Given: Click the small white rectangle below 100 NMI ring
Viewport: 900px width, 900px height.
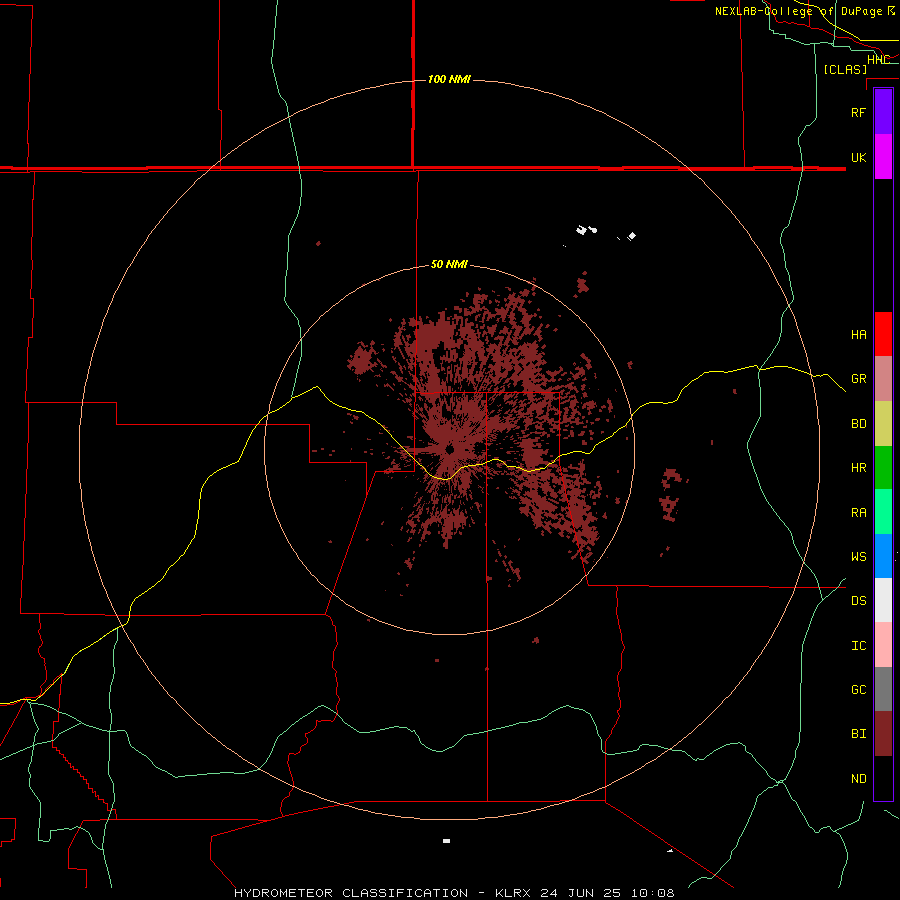Looking at the screenshot, I should click(447, 841).
